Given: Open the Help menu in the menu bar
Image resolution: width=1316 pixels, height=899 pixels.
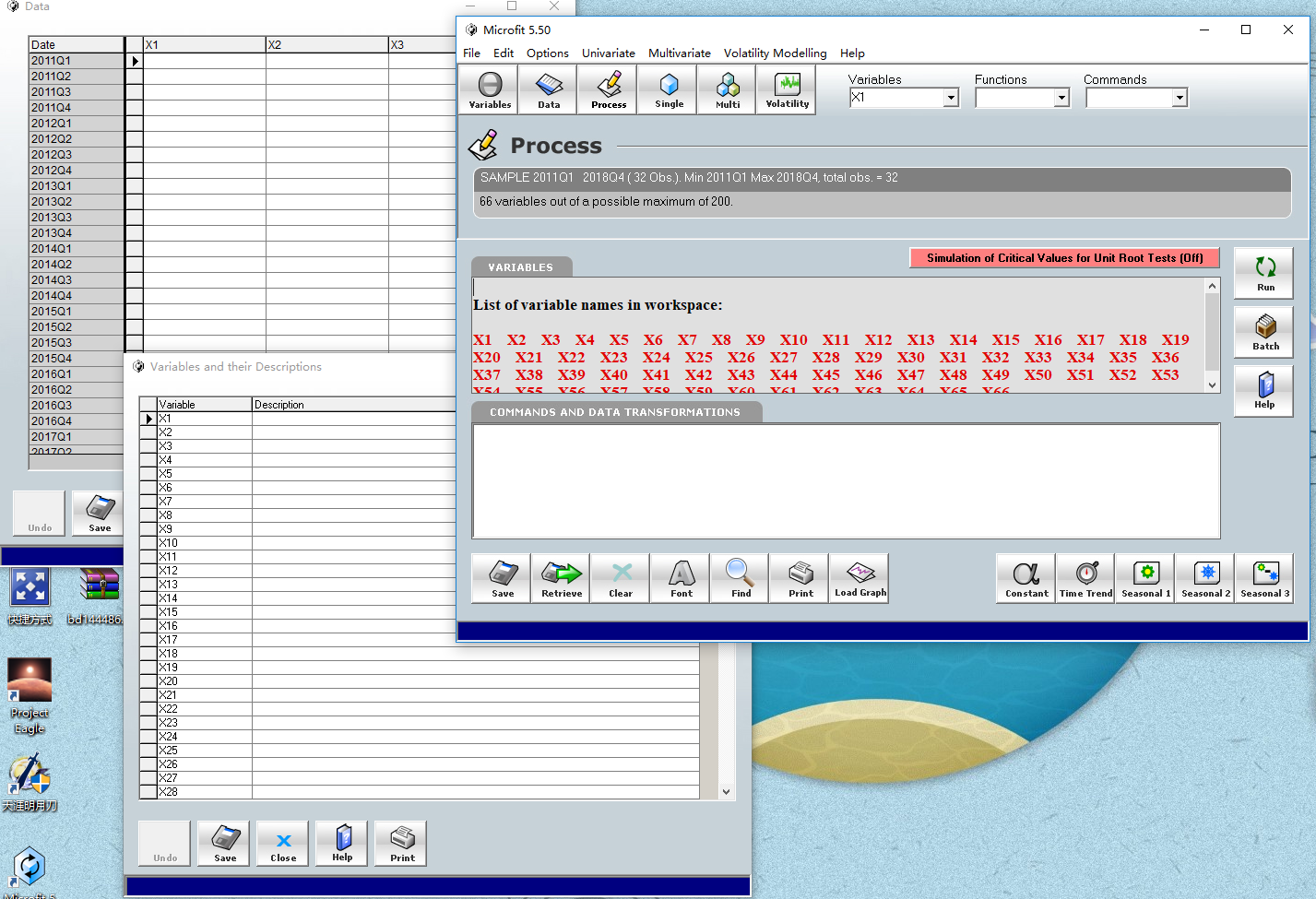Looking at the screenshot, I should (x=852, y=53).
